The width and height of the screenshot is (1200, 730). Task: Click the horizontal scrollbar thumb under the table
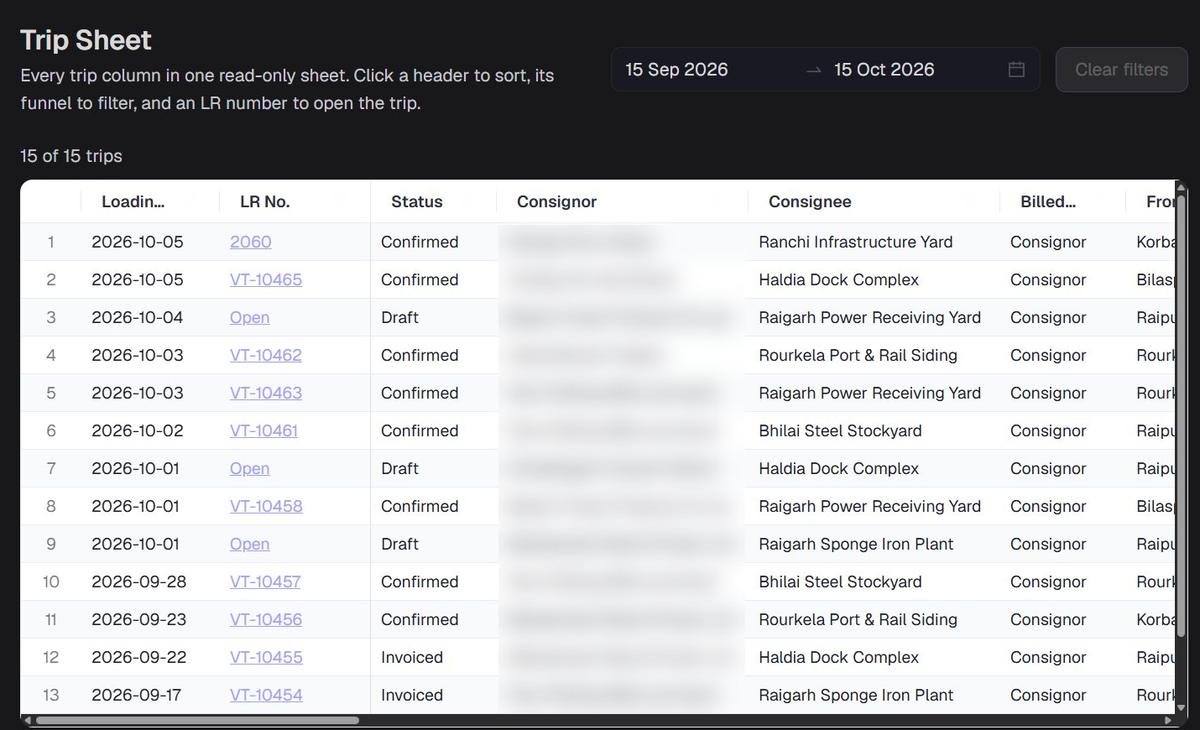pos(197,720)
